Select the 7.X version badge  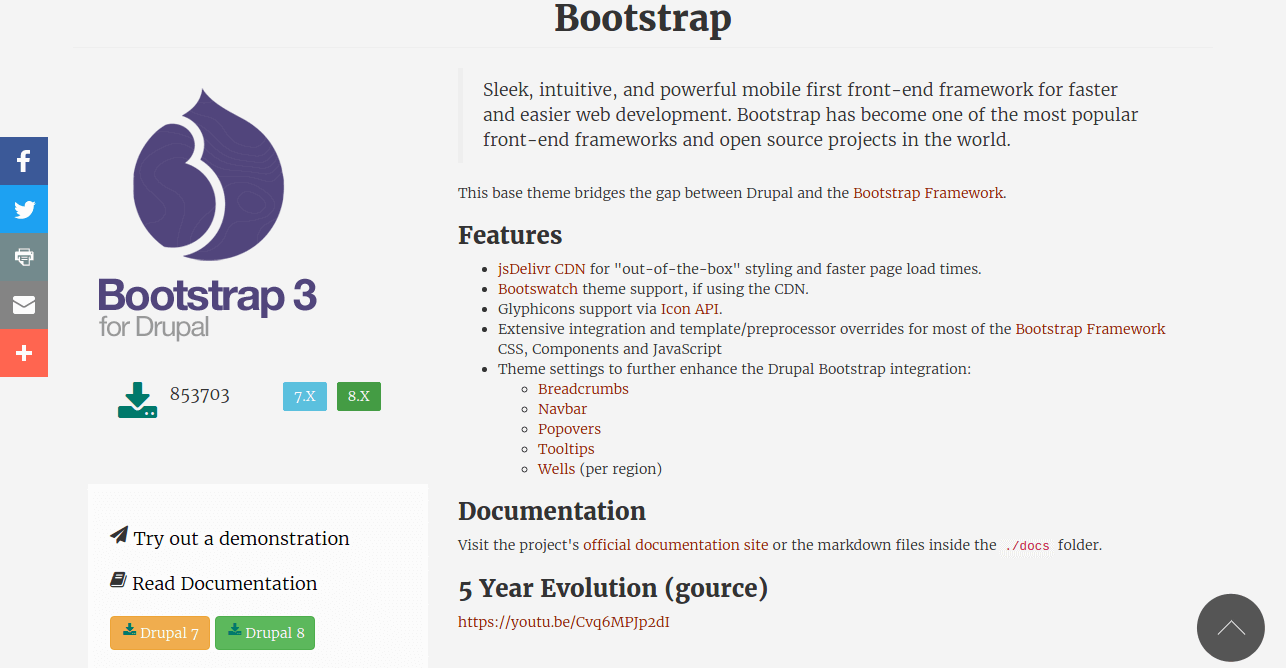pos(305,396)
